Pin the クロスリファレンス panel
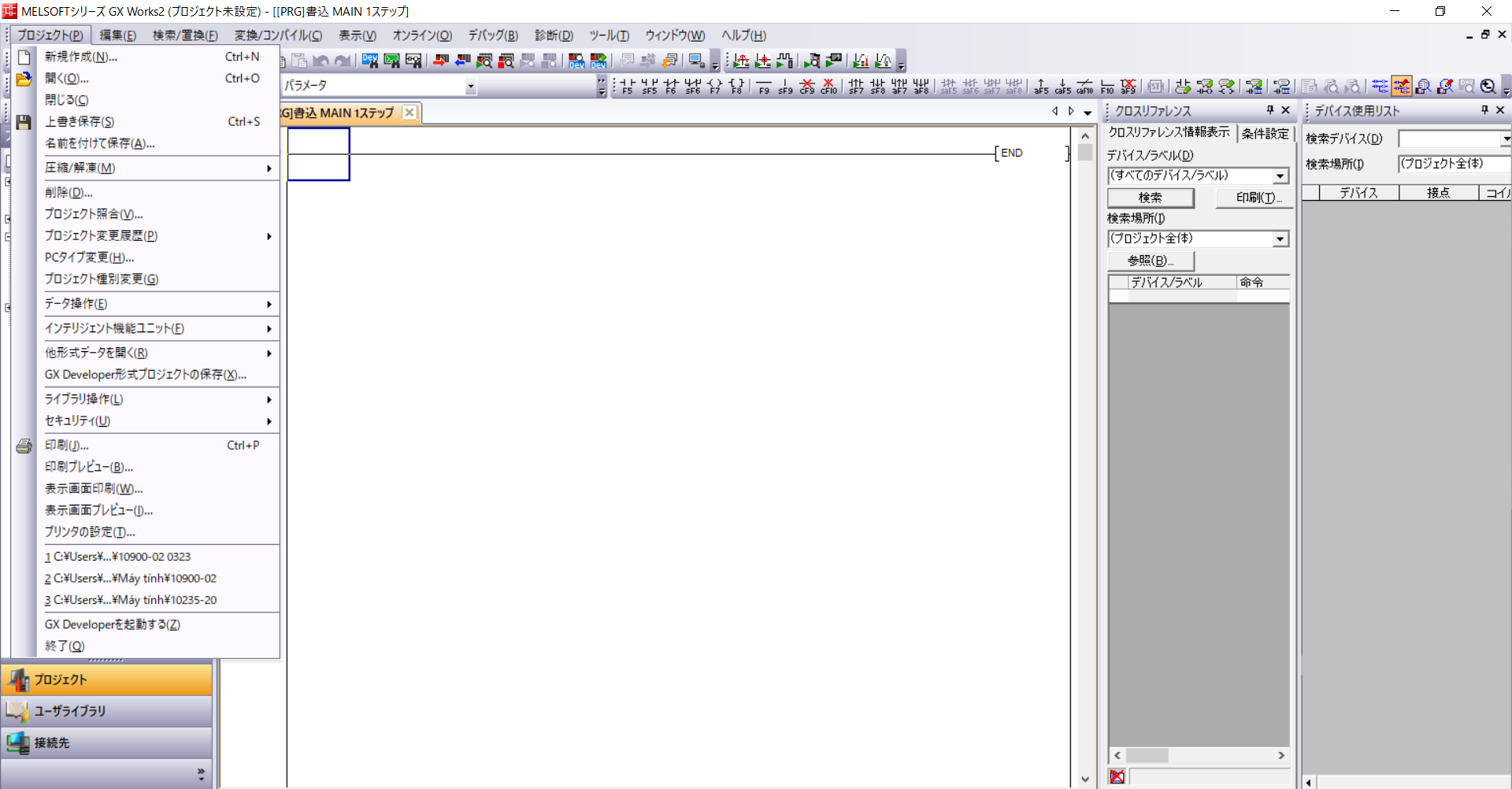1512x789 pixels. tap(1269, 110)
